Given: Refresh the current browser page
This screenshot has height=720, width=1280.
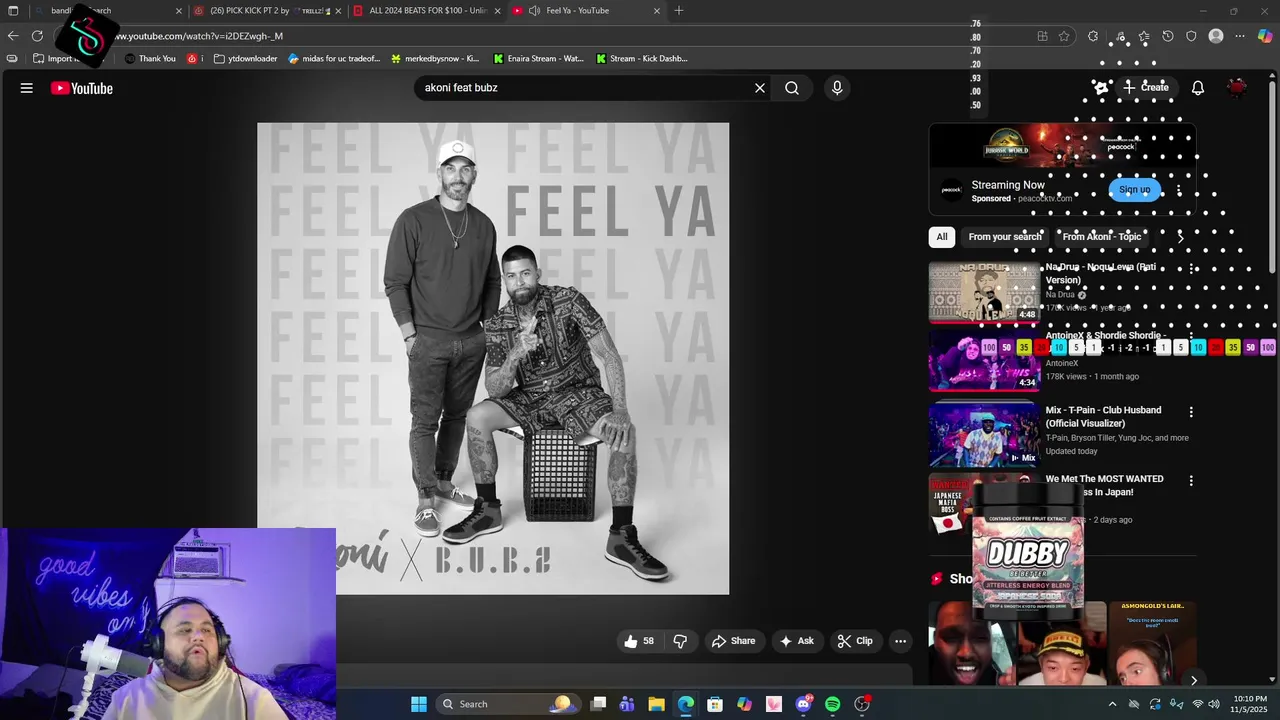Looking at the screenshot, I should [38, 36].
